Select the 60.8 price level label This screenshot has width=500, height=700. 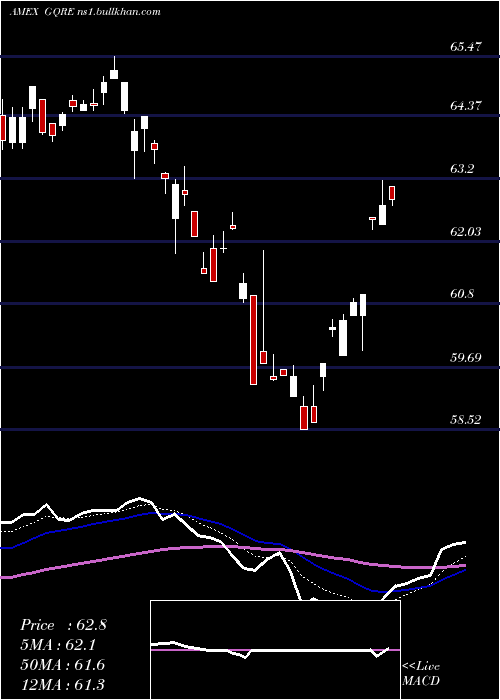tap(462, 294)
